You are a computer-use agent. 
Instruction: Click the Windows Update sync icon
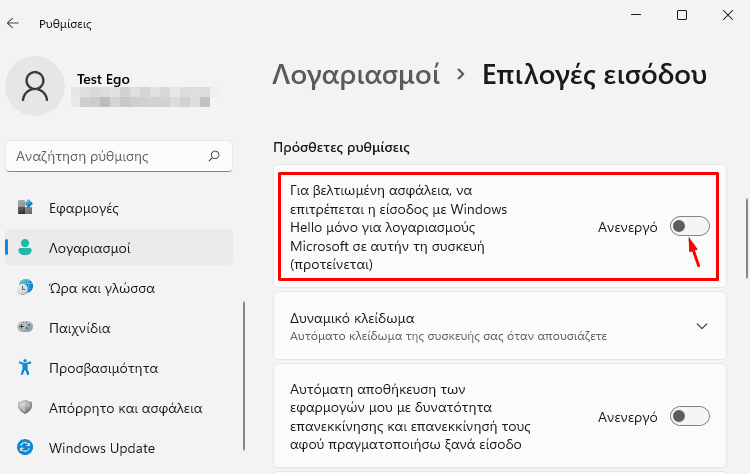tap(25, 447)
